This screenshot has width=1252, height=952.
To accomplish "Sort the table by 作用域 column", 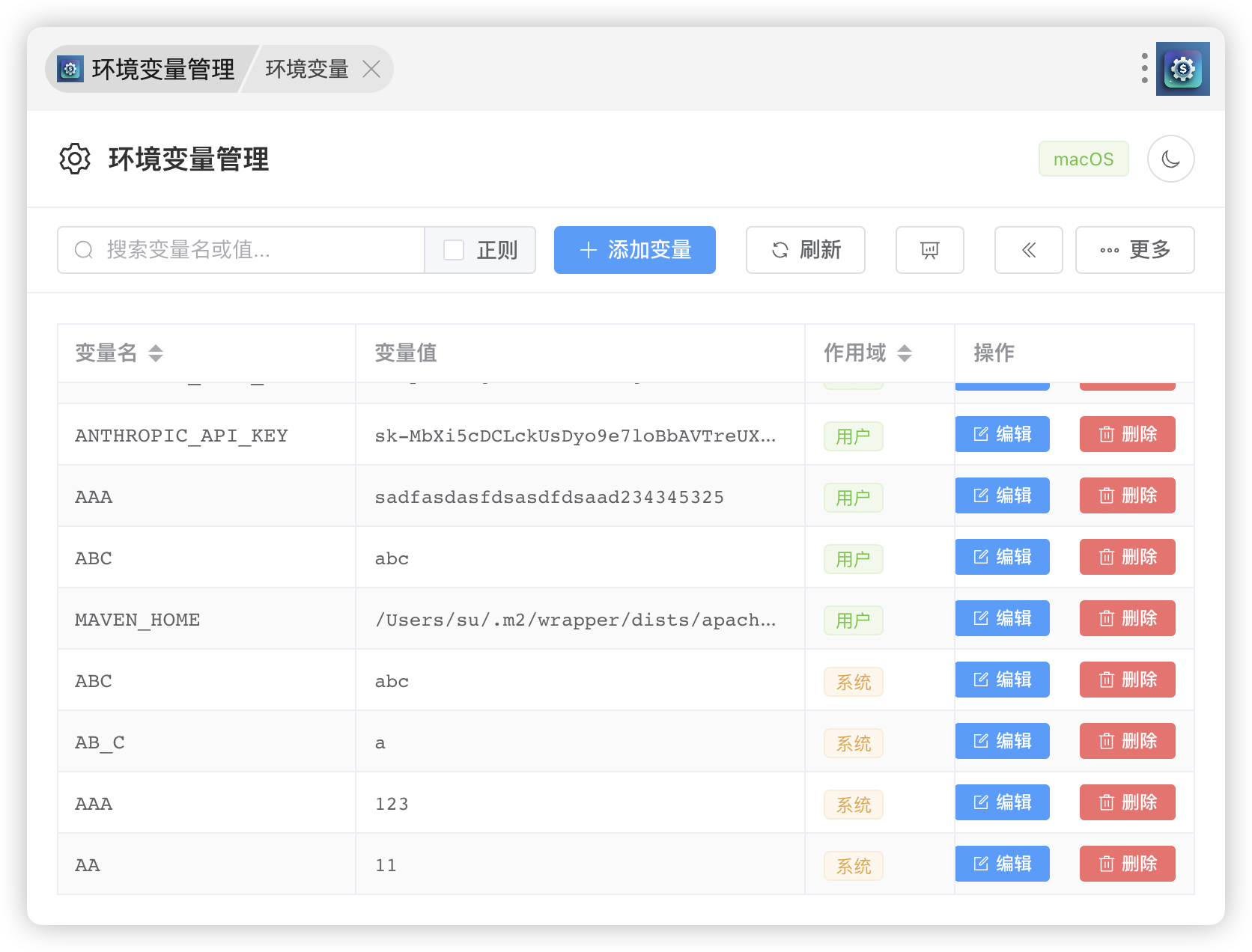I will tap(904, 353).
